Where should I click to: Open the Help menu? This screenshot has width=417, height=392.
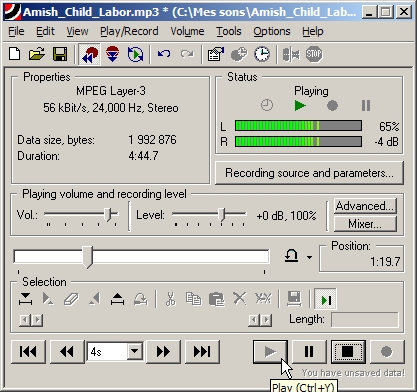coord(313,31)
